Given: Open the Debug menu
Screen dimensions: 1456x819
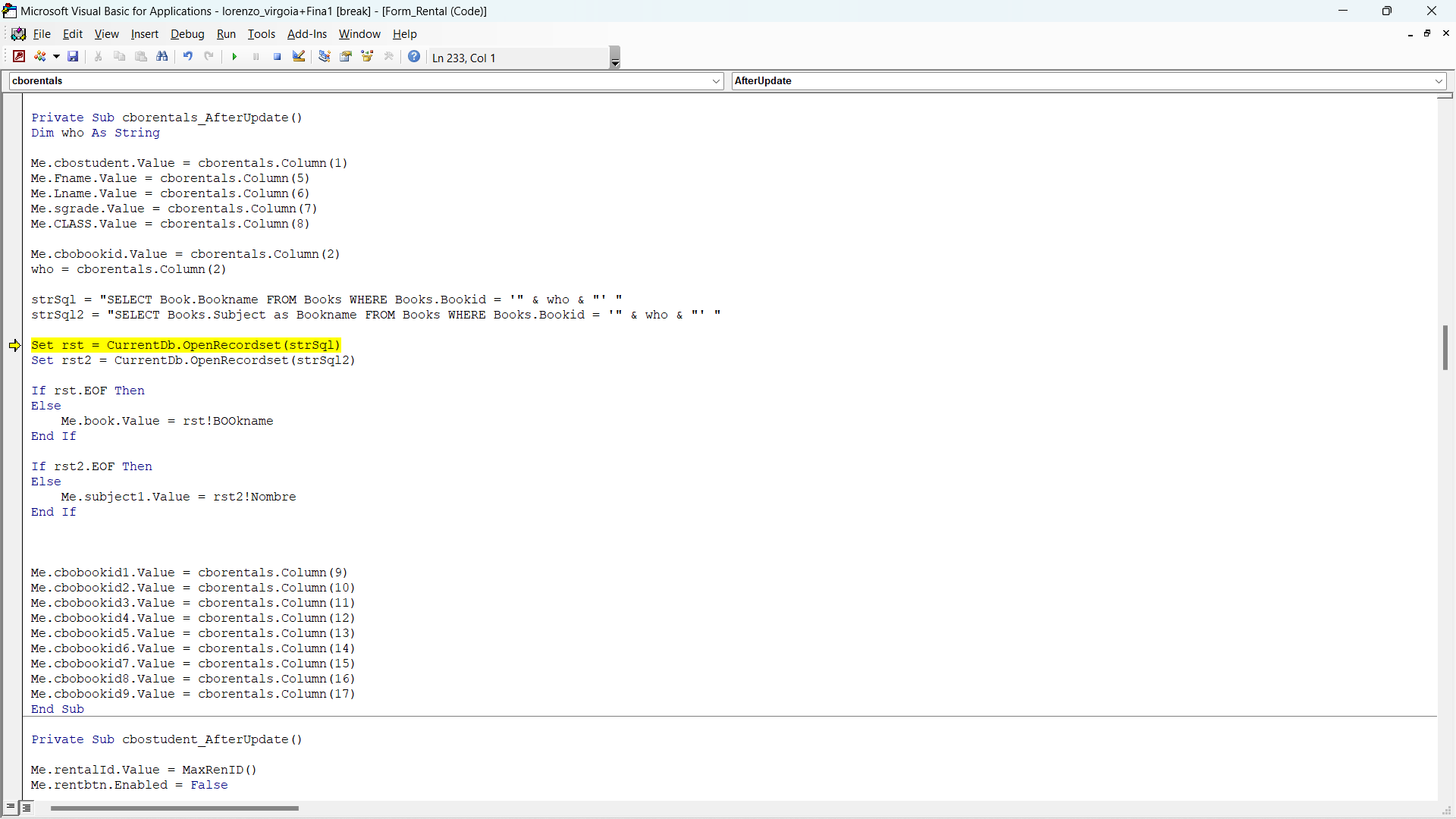Looking at the screenshot, I should pyautogui.click(x=187, y=34).
